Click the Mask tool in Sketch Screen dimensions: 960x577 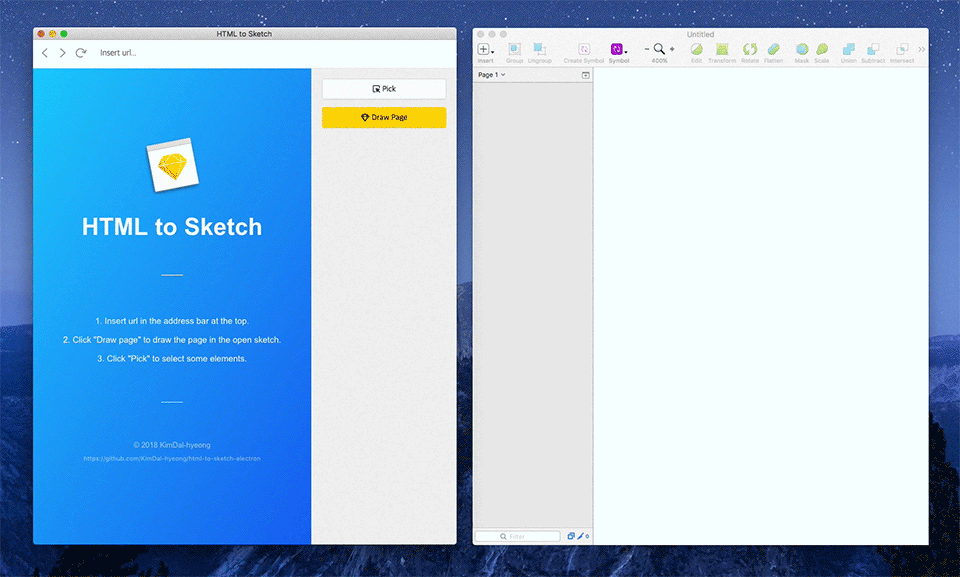(x=801, y=52)
